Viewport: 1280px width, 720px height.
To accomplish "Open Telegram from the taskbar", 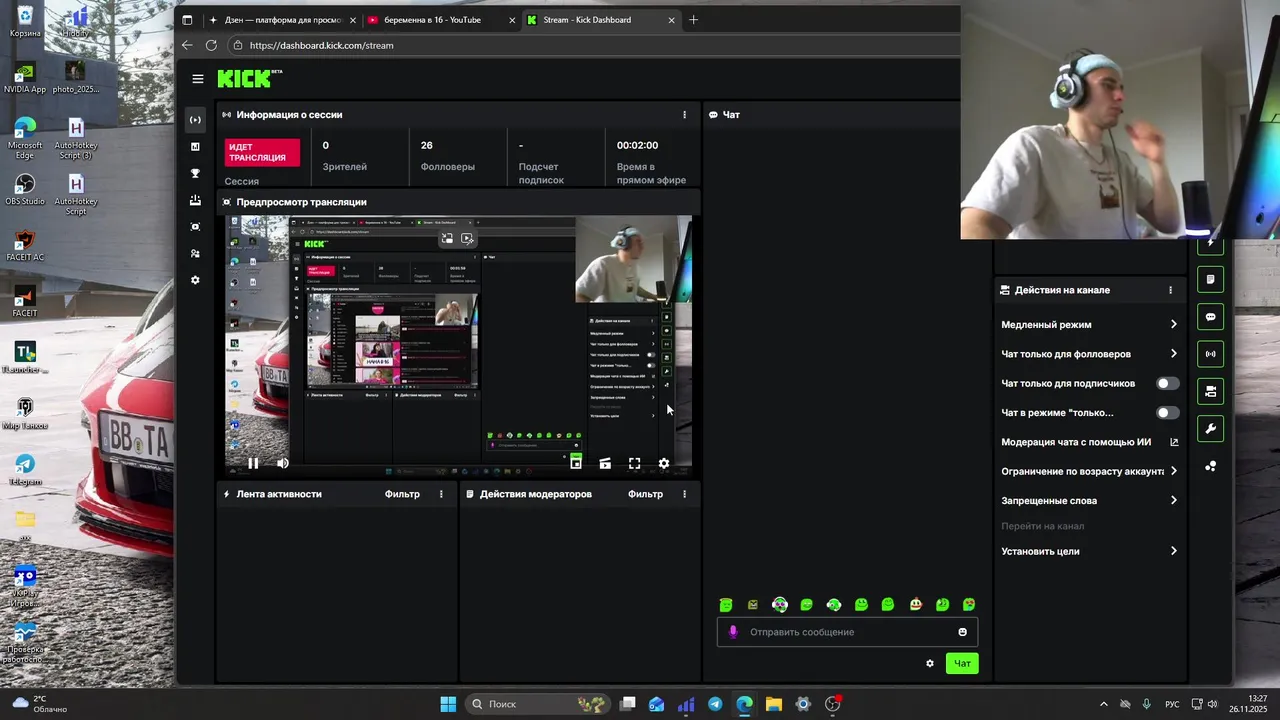I will (715, 704).
